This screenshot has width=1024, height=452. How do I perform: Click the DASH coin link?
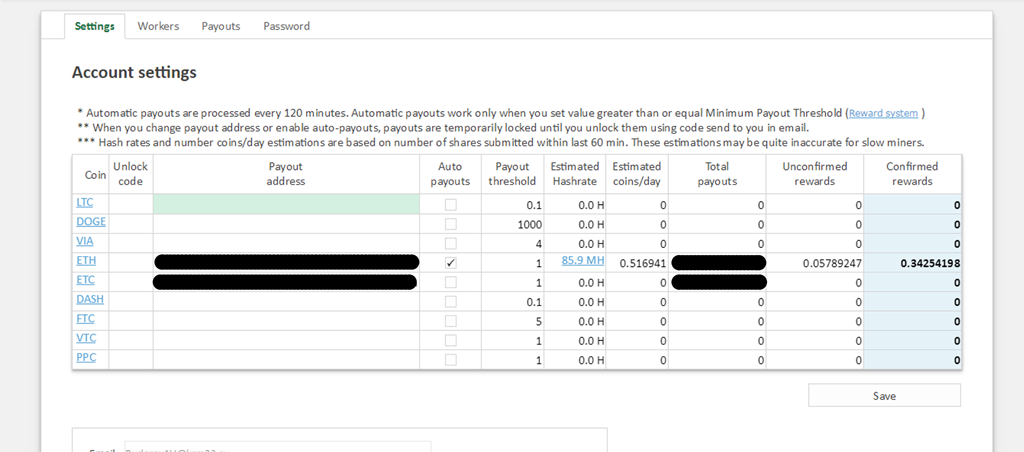[90, 299]
